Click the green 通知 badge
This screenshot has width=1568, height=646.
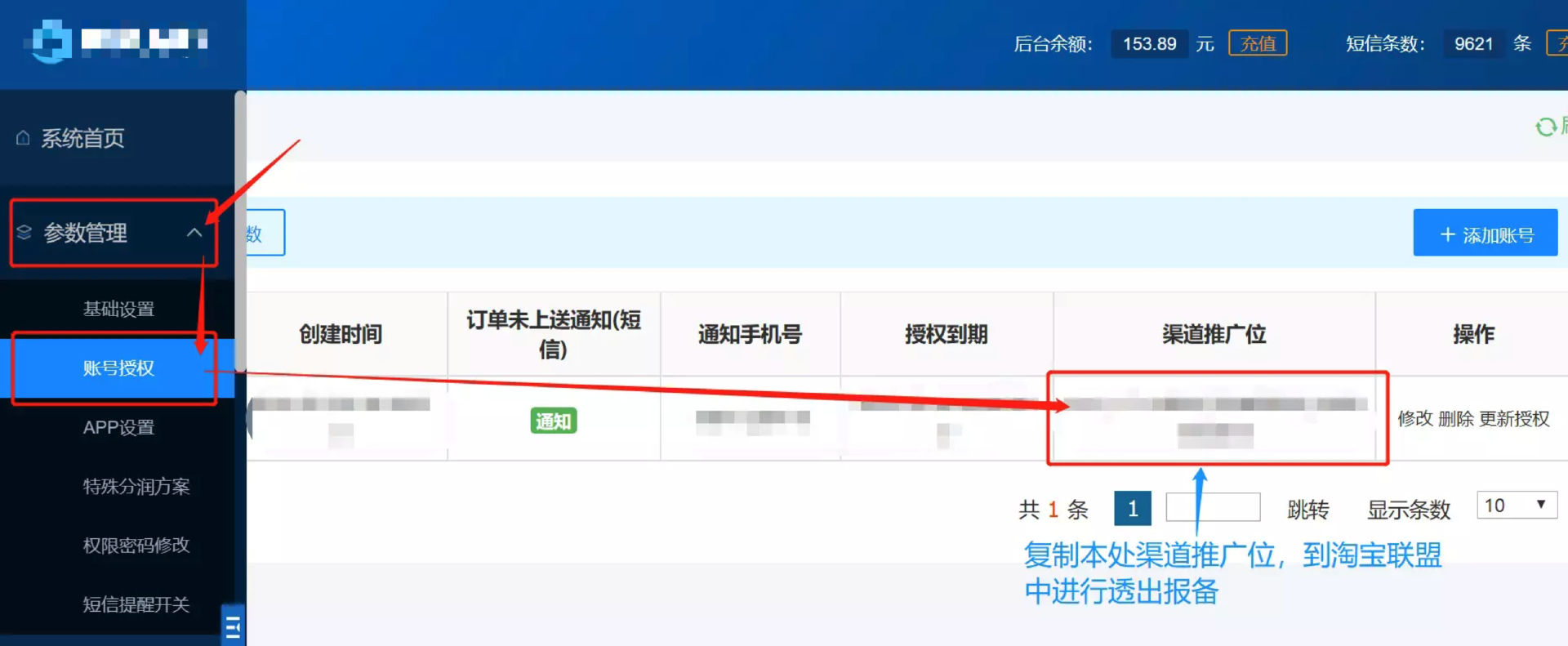pos(553,421)
